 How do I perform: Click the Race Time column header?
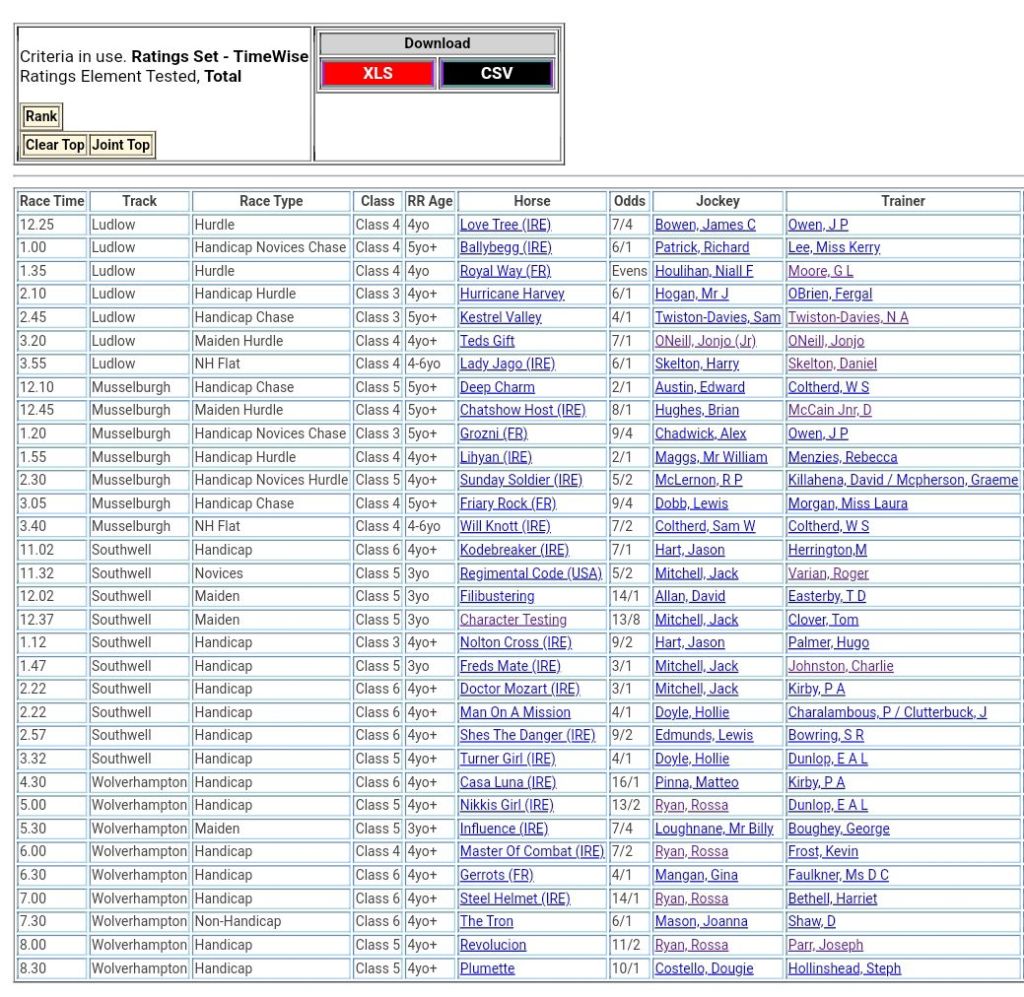52,201
